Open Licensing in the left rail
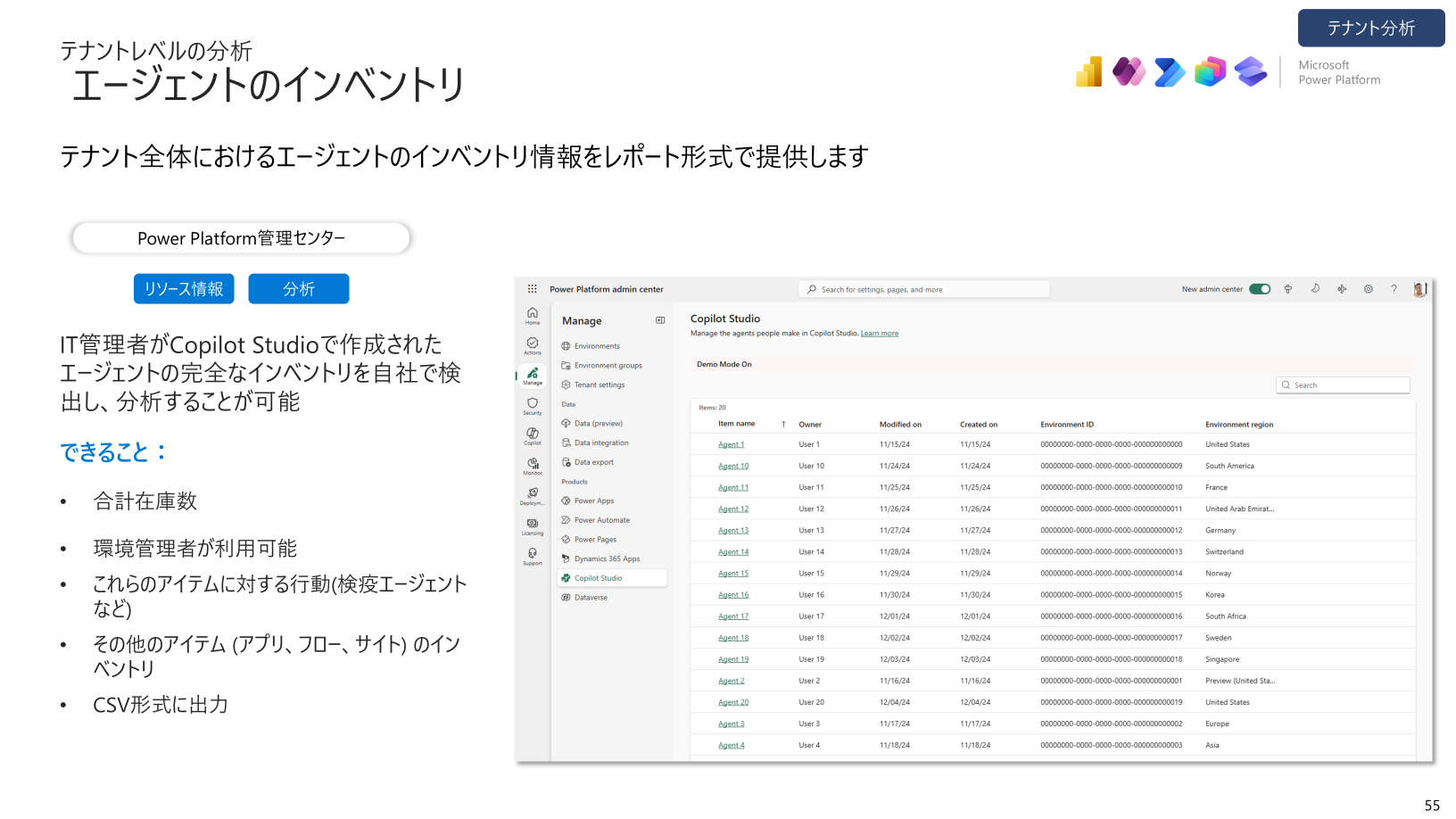The width and height of the screenshot is (1456, 819). pos(533,527)
